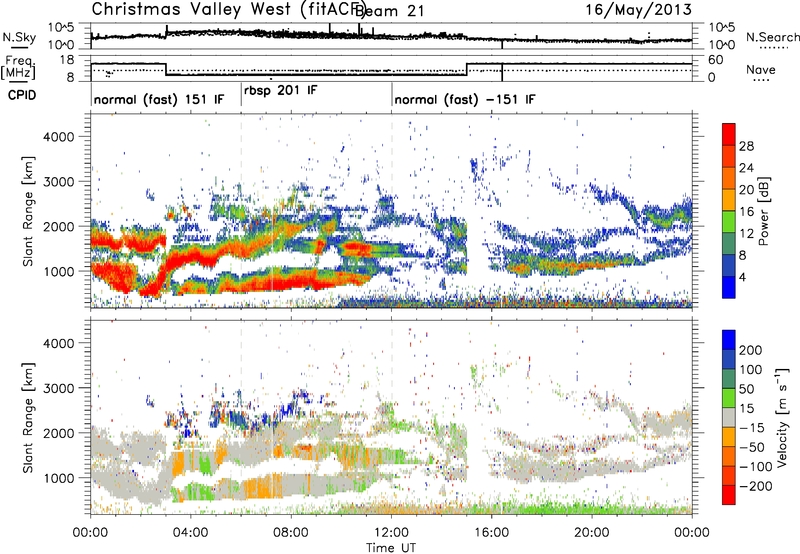
Task: Click the 16 label on the Power colorbar
Action: (x=746, y=212)
